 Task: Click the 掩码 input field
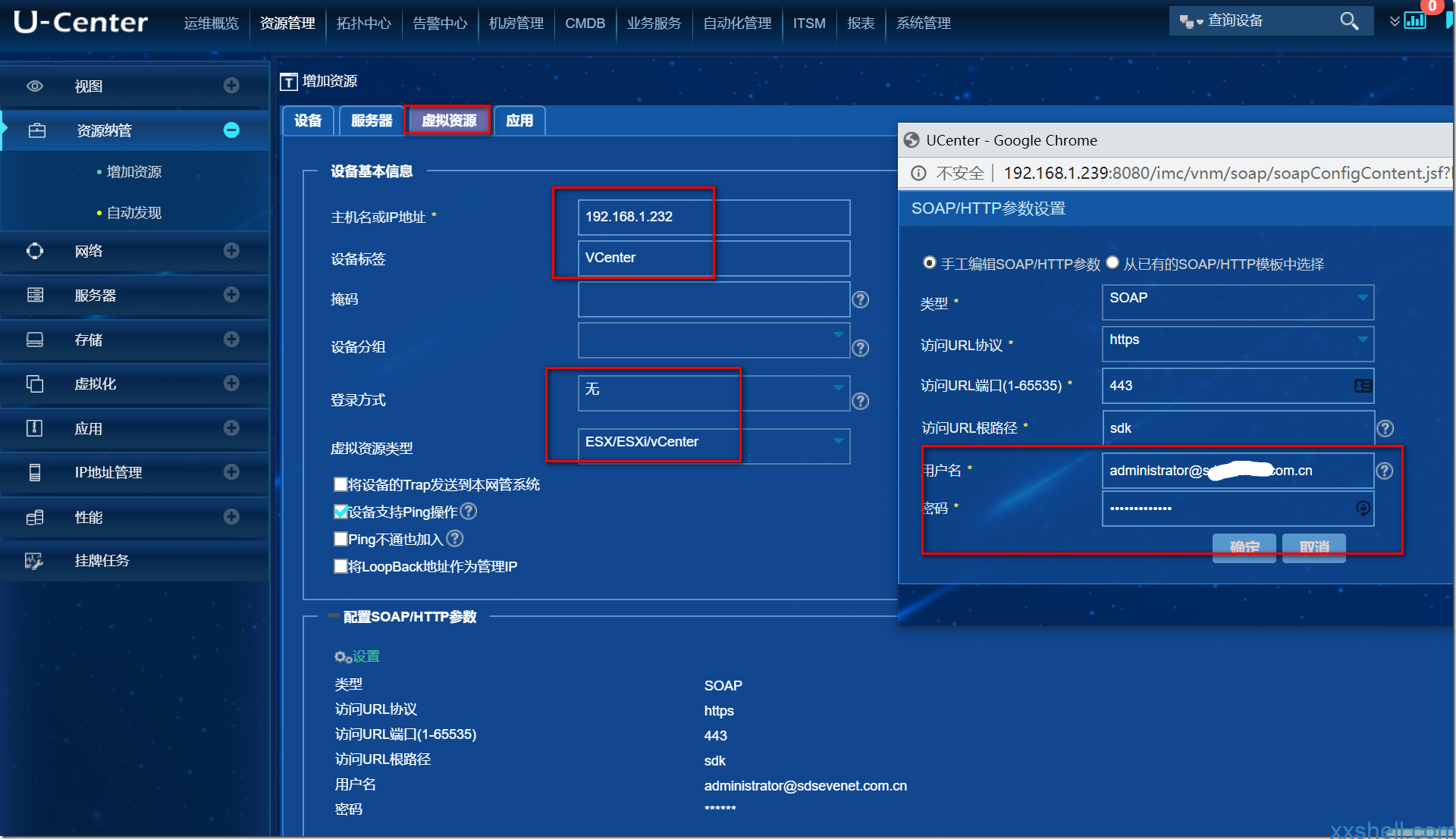click(714, 299)
